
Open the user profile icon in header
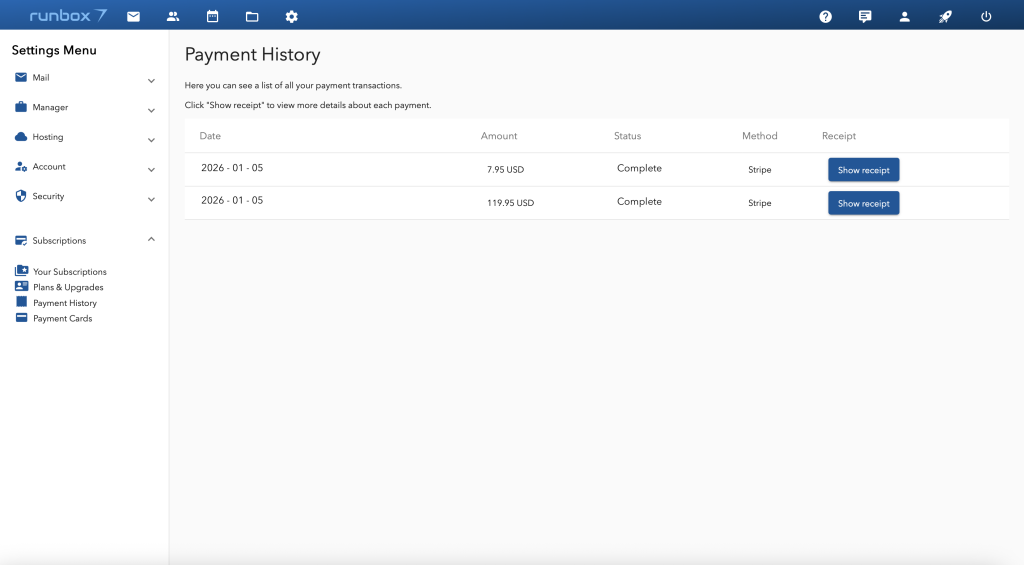pos(905,16)
